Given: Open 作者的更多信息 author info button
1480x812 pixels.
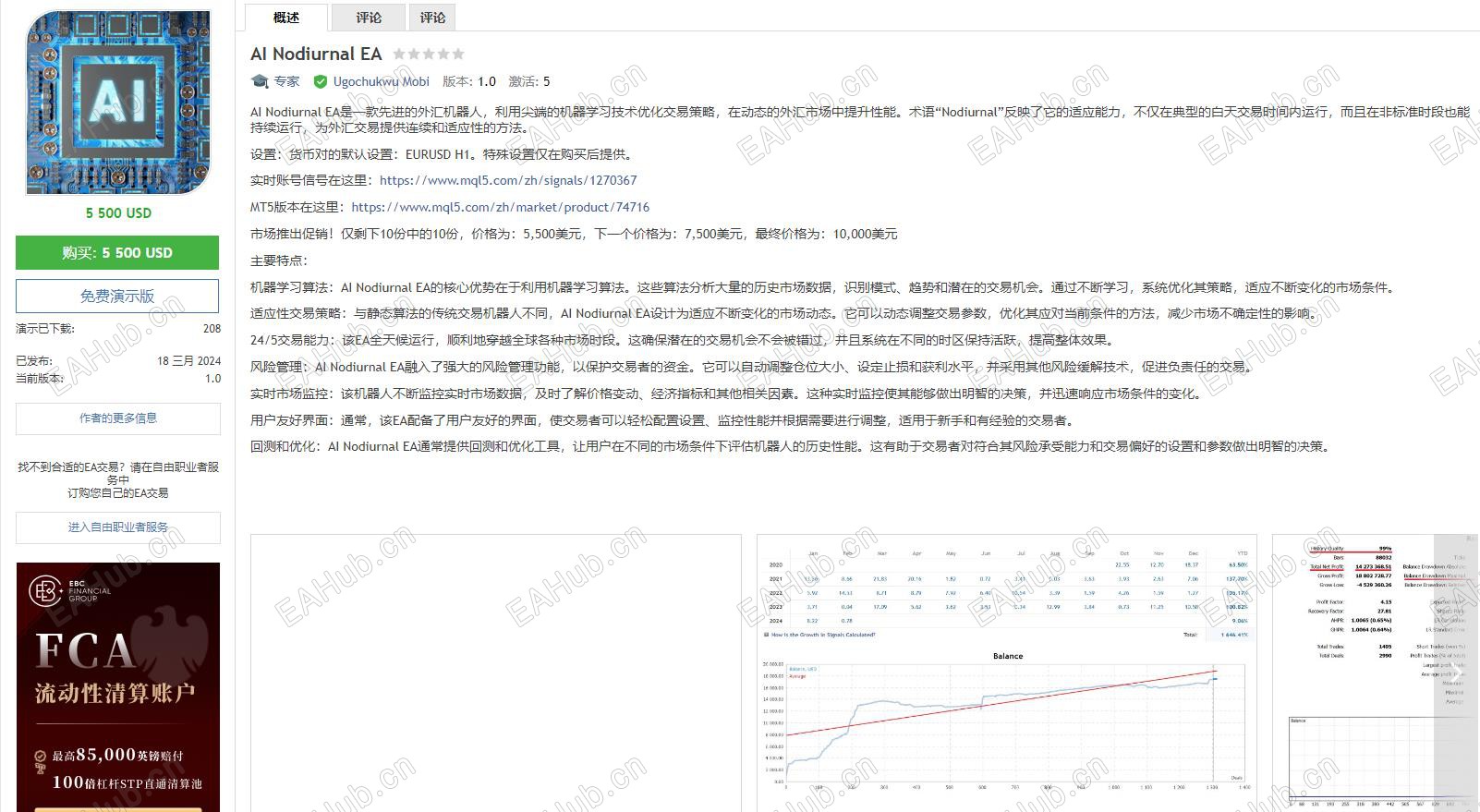Looking at the screenshot, I should click(x=118, y=418).
